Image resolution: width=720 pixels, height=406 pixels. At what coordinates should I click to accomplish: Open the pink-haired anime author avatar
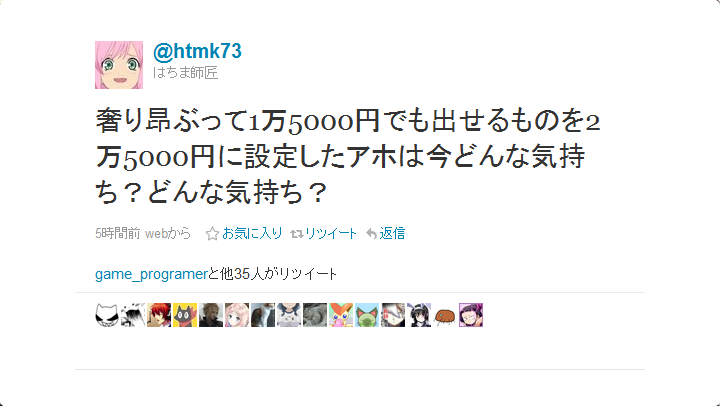click(119, 65)
